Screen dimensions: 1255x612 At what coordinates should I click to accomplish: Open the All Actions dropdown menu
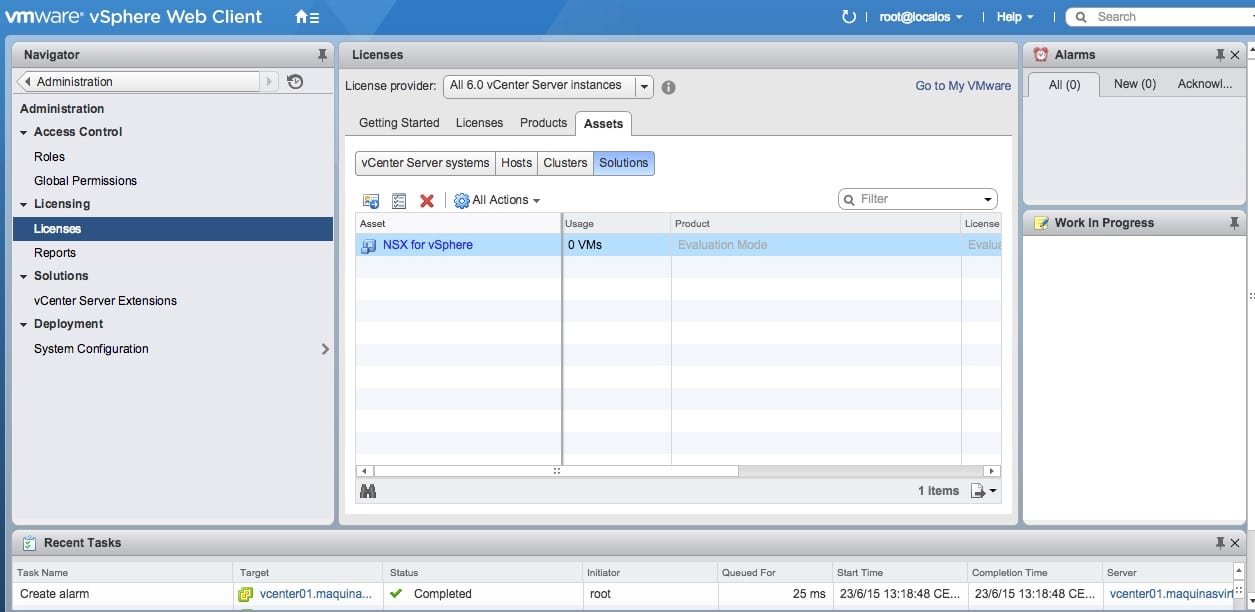pyautogui.click(x=497, y=200)
